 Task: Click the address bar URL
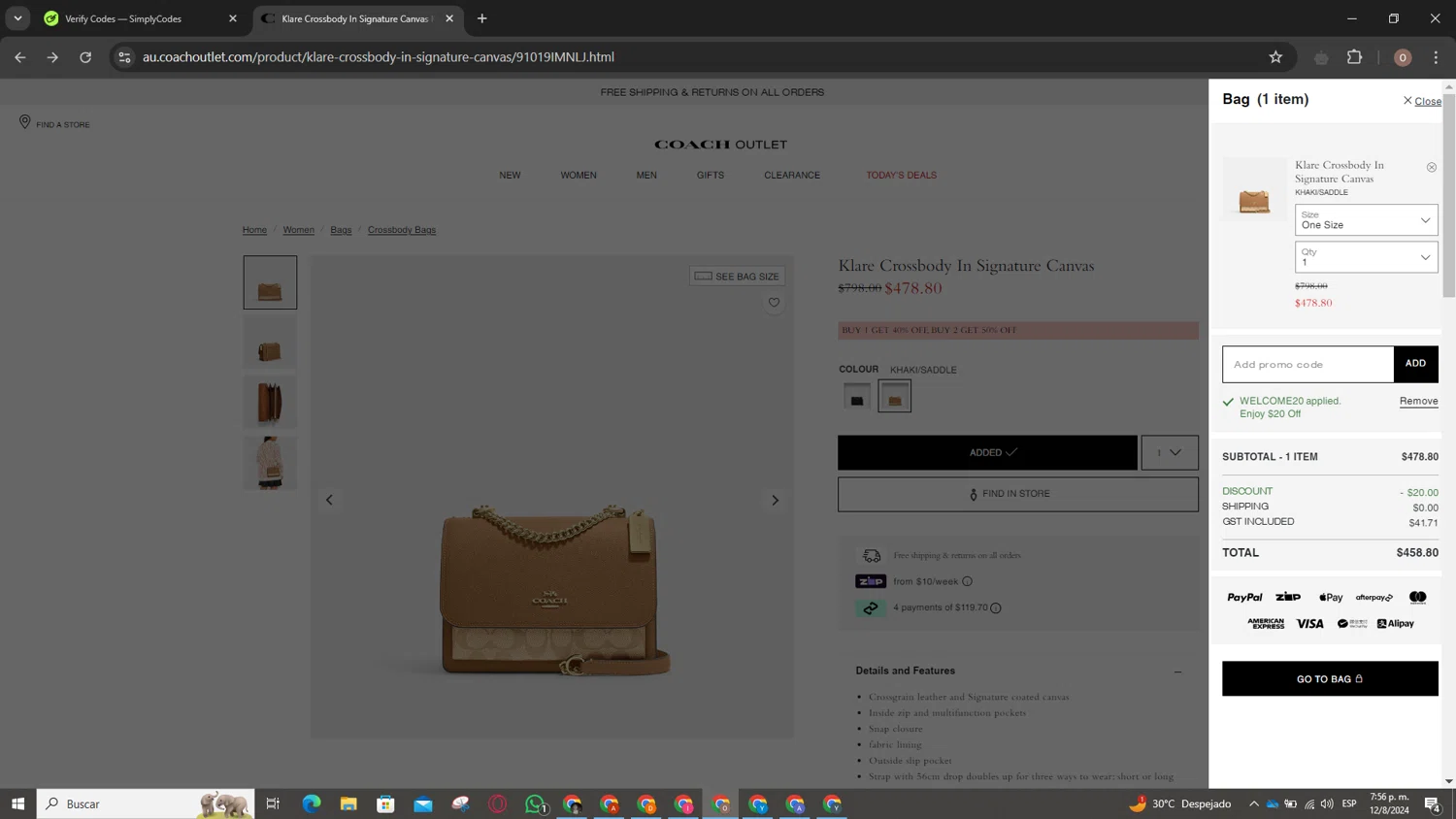(x=379, y=57)
